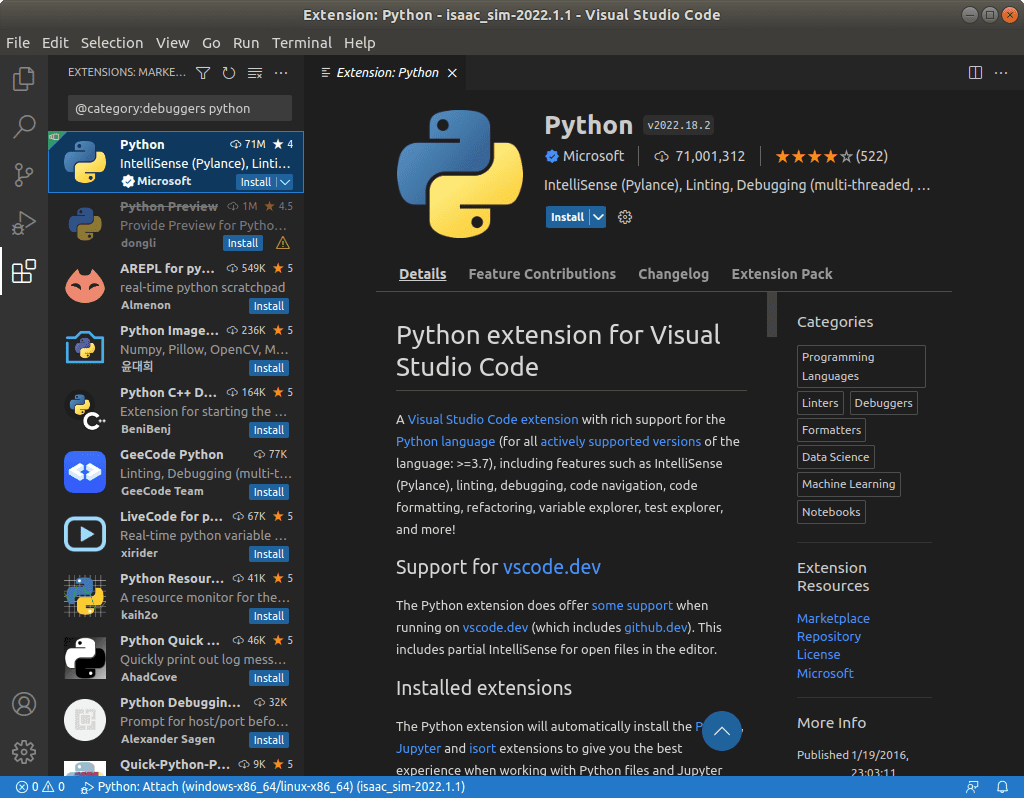Click the feedback icon in status bar

click(972, 787)
